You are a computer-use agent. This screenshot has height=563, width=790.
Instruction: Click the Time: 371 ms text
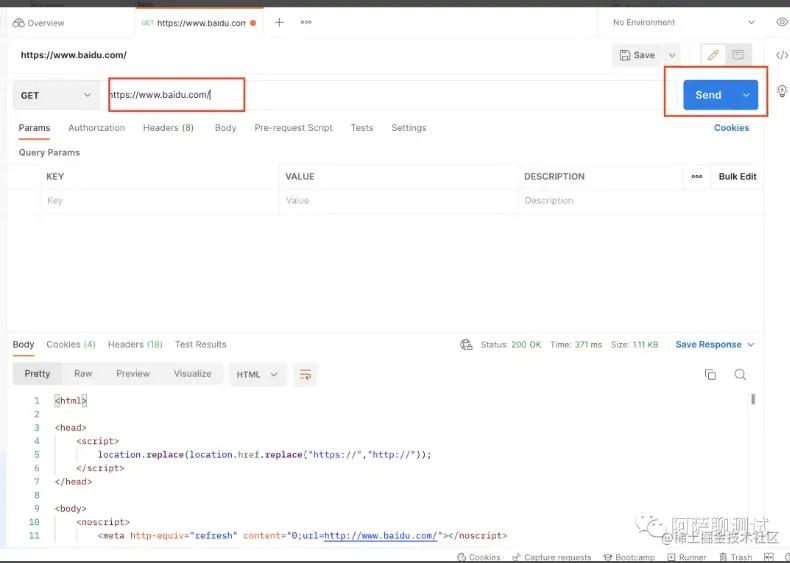576,345
